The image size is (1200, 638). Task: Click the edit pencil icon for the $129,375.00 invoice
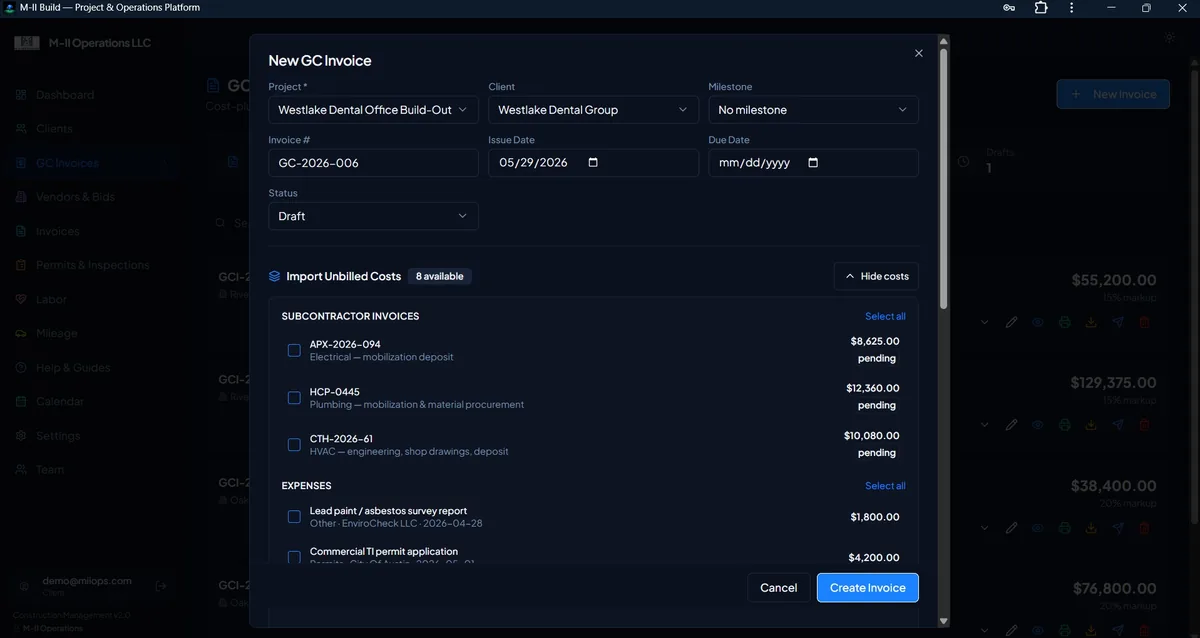tap(1011, 425)
